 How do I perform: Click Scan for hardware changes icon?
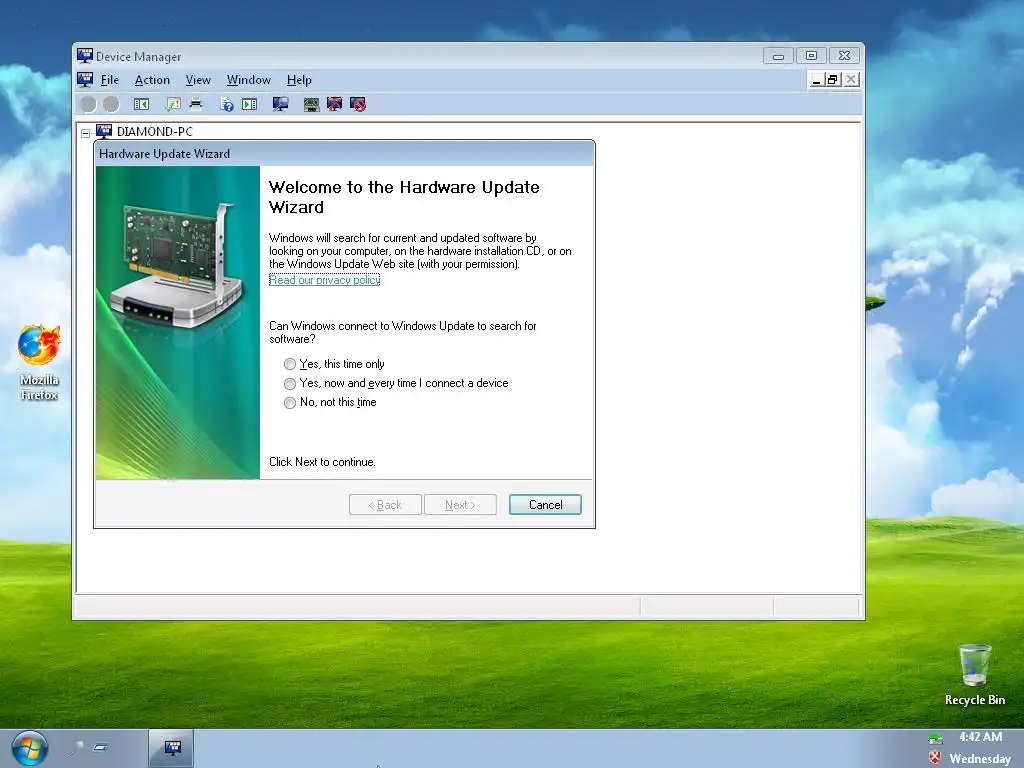pyautogui.click(x=281, y=104)
